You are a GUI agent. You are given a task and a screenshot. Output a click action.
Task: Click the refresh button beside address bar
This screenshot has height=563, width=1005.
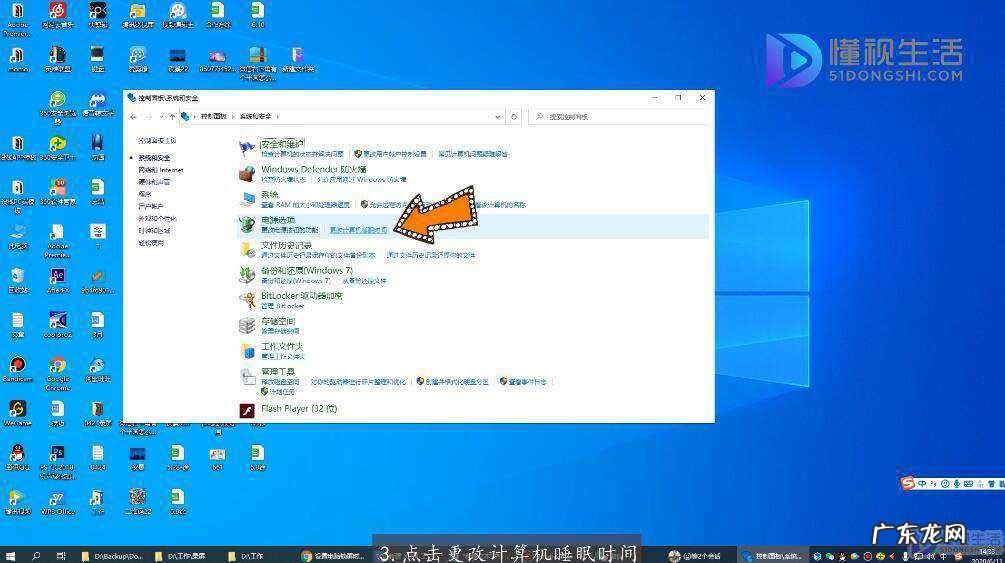coord(514,117)
